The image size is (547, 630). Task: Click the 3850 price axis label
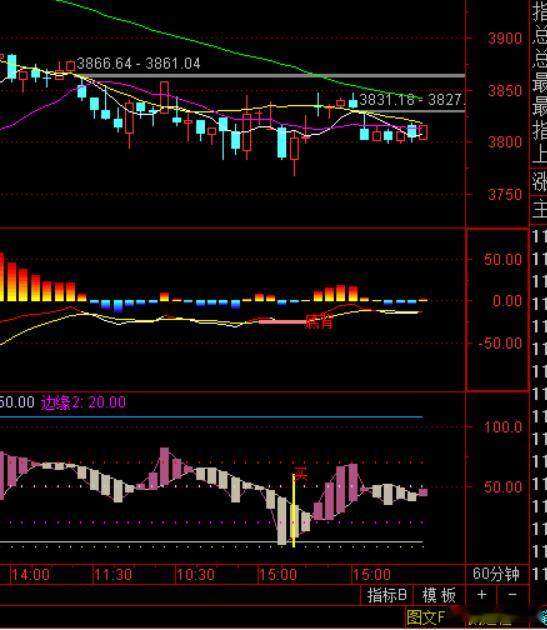click(505, 91)
